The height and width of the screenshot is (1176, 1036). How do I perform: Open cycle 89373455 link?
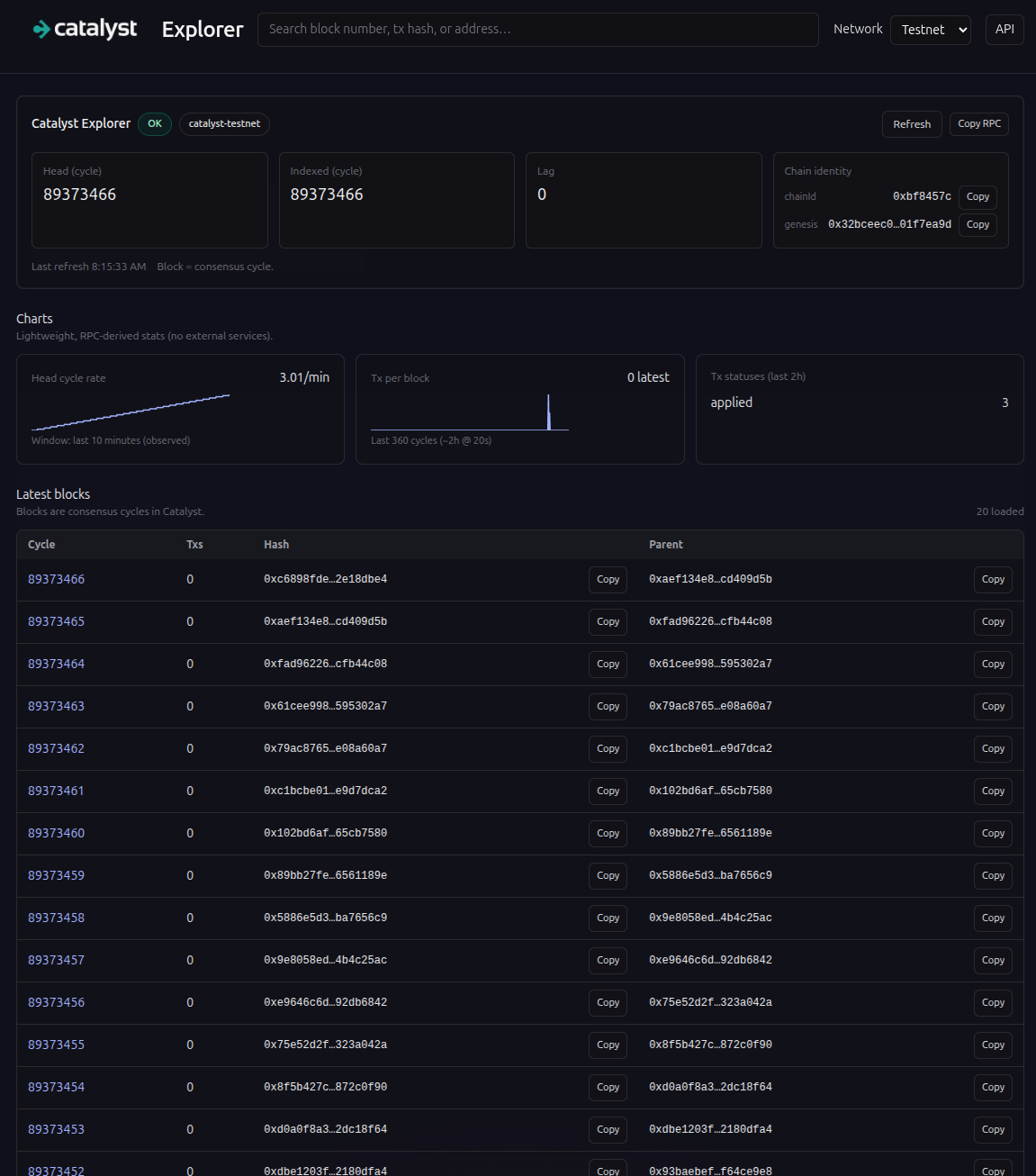[56, 1045]
